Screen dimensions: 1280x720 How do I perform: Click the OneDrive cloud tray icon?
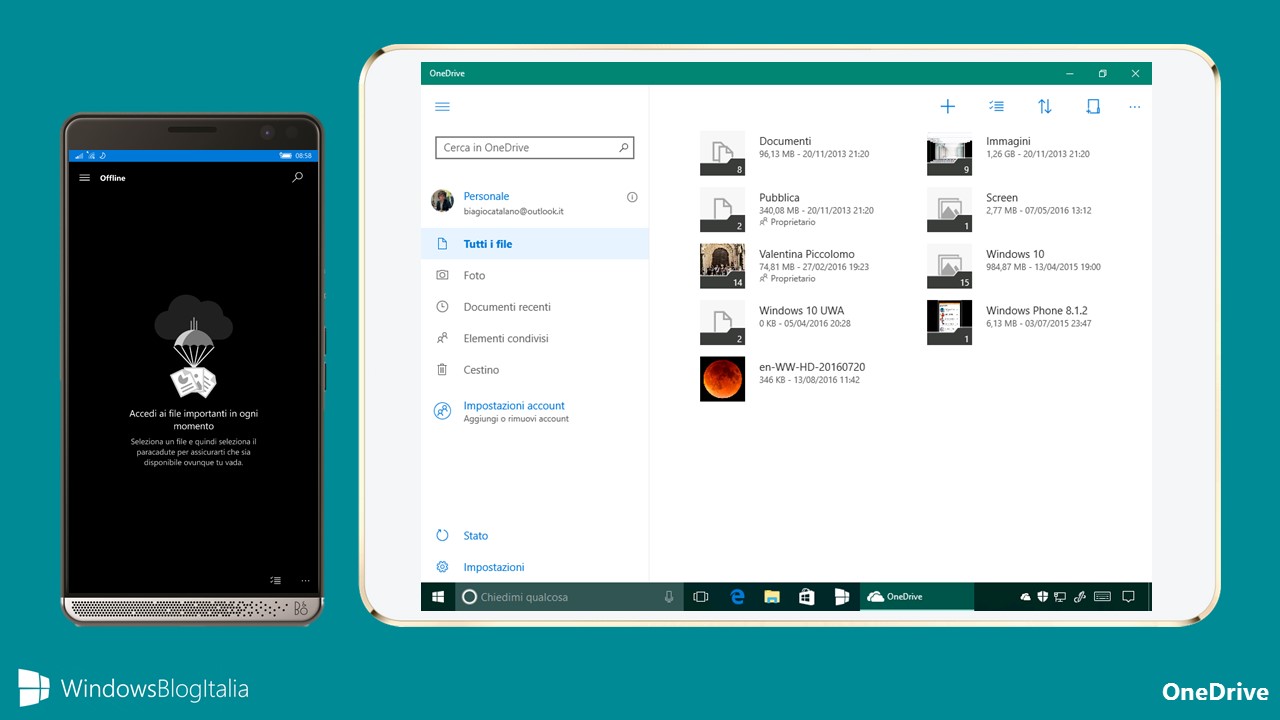(1025, 597)
